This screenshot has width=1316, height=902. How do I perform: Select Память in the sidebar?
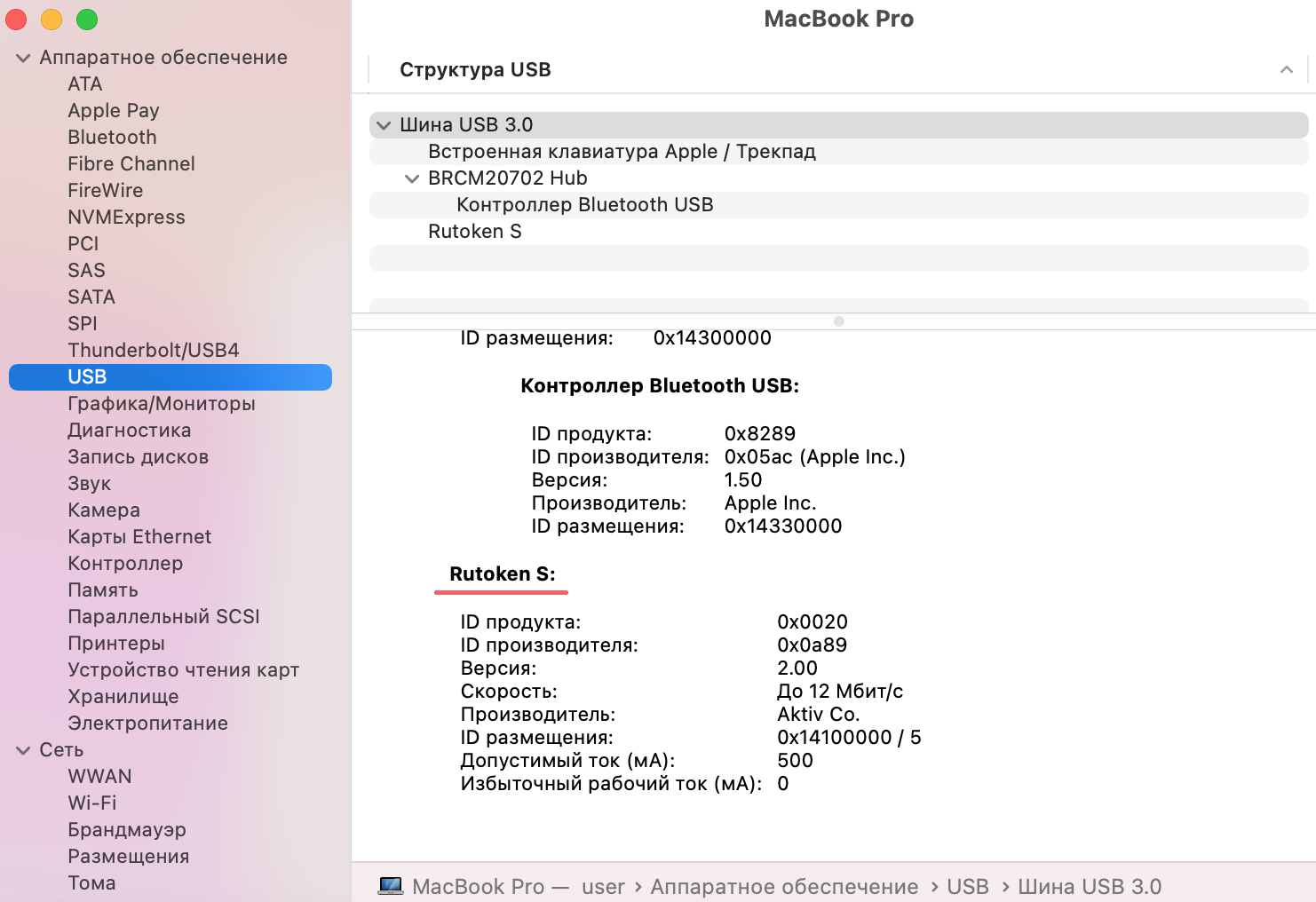pos(103,590)
